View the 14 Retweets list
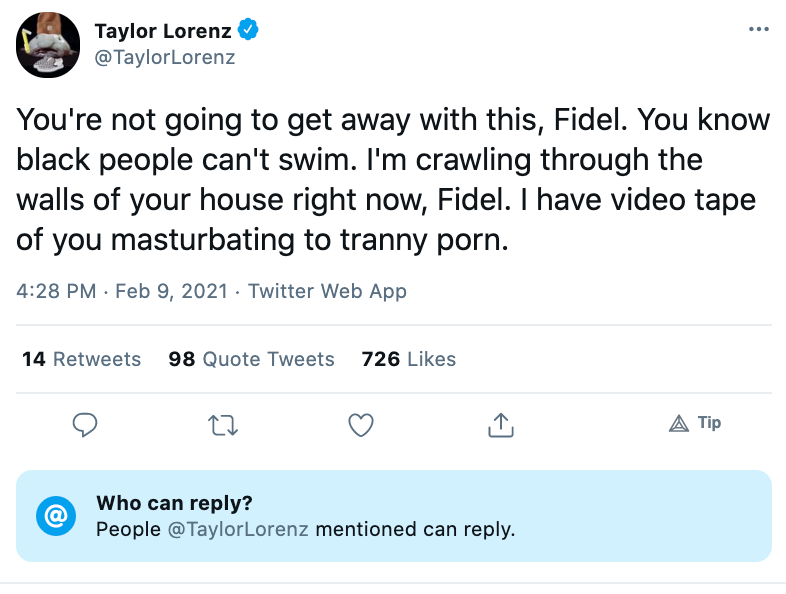 (x=82, y=359)
